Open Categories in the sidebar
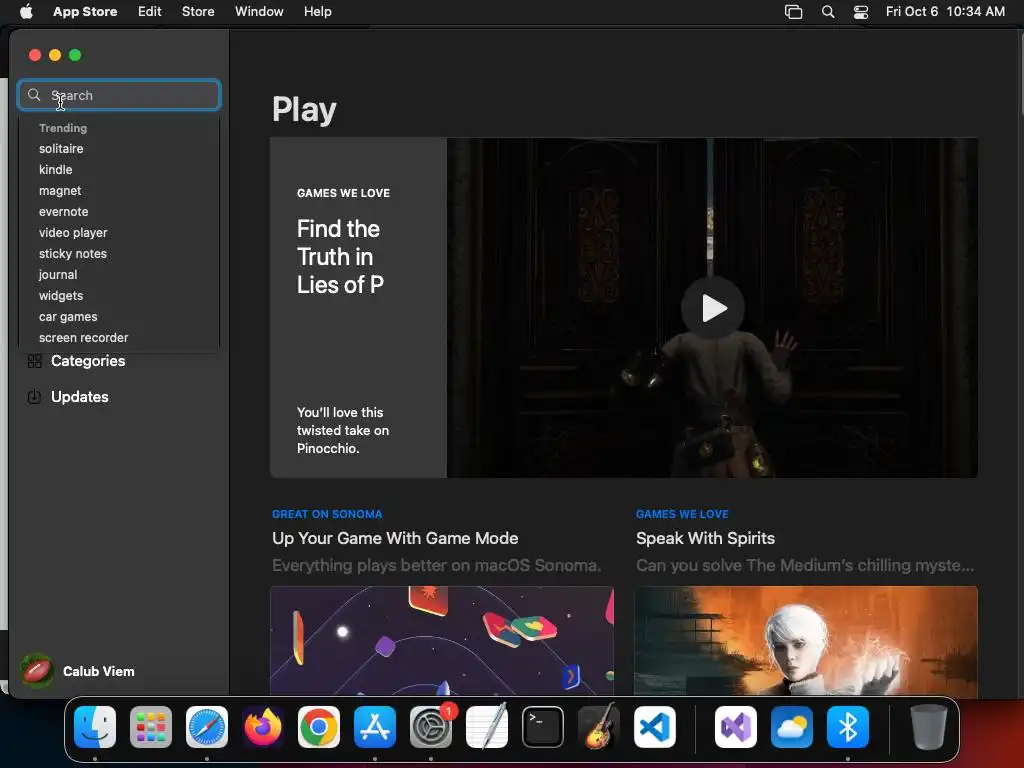Screen dimensions: 1024x768 (x=88, y=361)
